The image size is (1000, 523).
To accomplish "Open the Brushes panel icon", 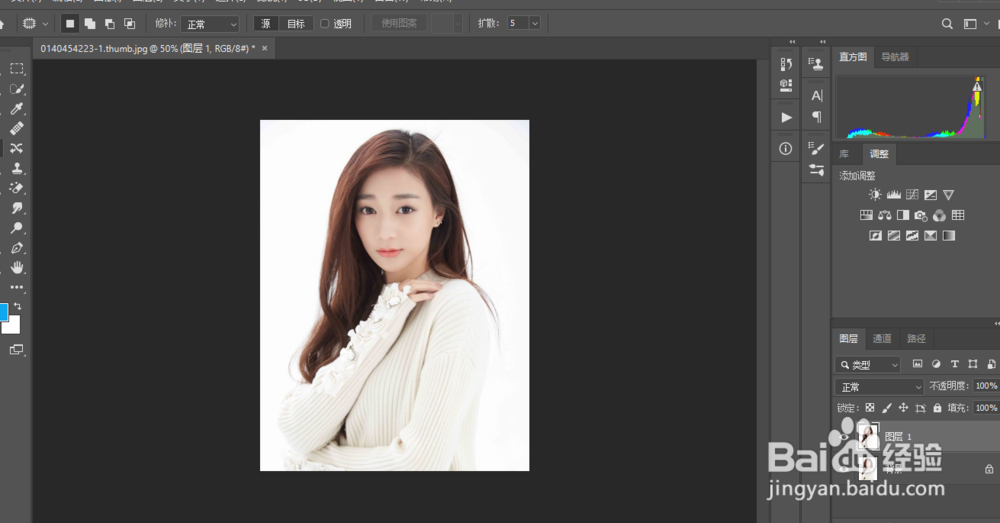I will pyautogui.click(x=816, y=170).
